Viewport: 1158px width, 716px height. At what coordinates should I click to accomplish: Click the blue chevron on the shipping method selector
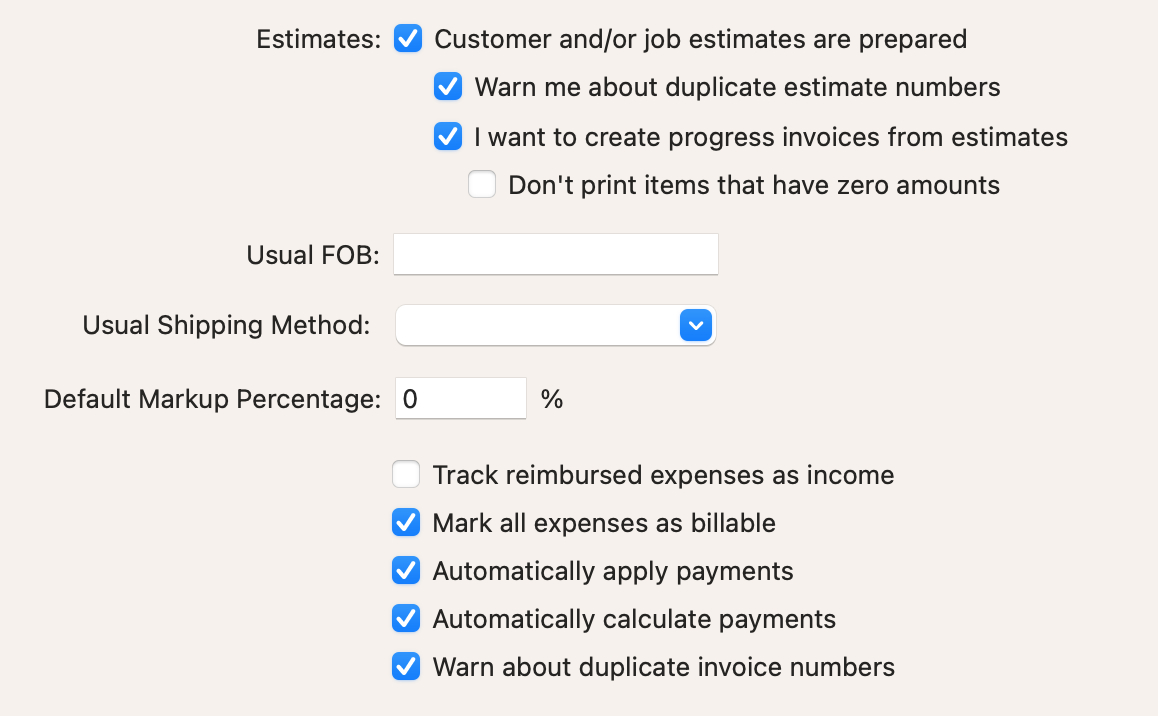696,325
